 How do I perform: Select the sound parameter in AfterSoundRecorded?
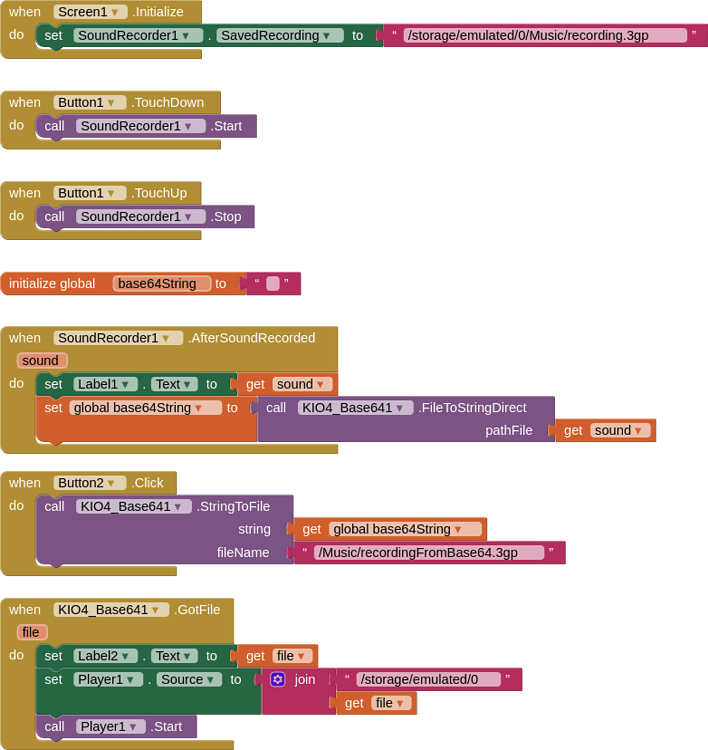pos(42,360)
